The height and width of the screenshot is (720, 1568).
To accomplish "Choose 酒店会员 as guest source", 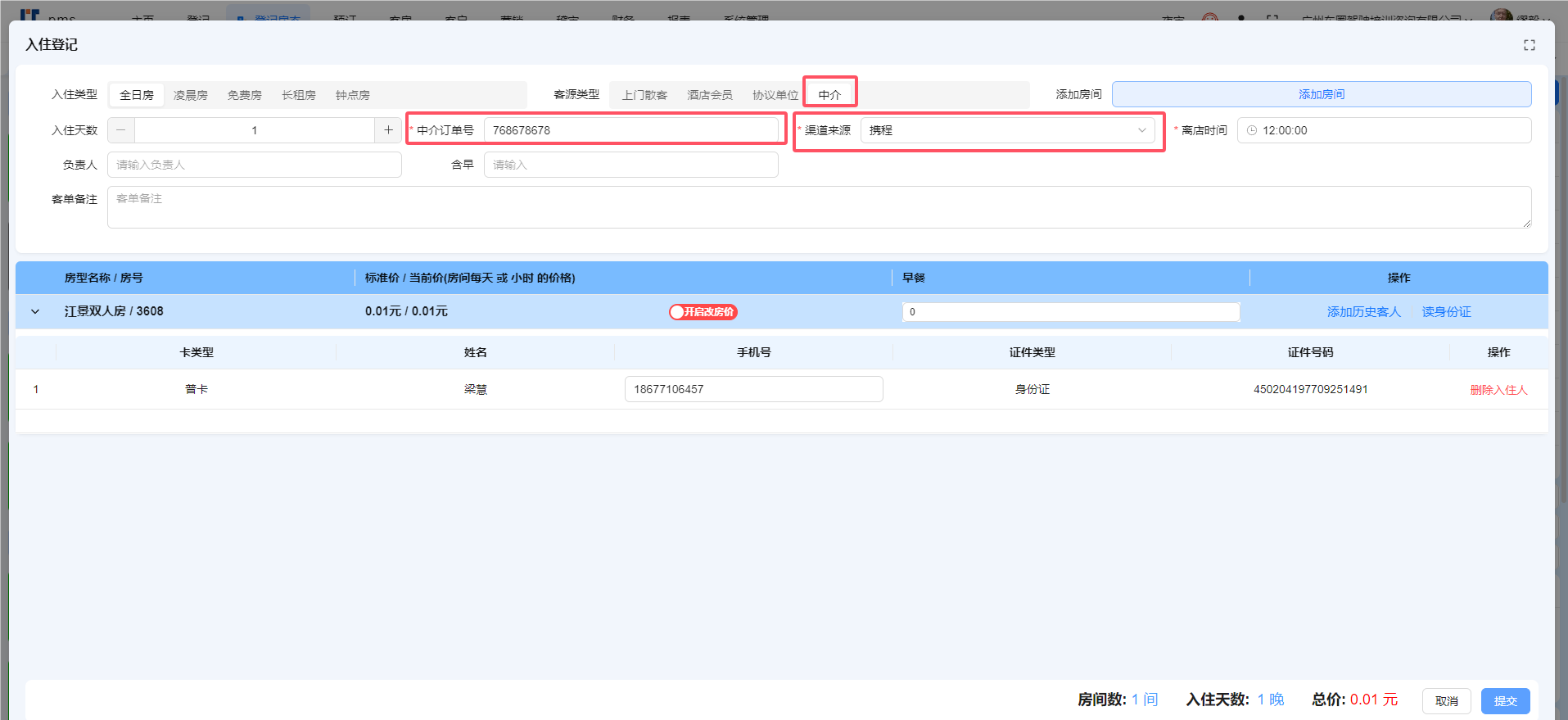I will coord(709,95).
